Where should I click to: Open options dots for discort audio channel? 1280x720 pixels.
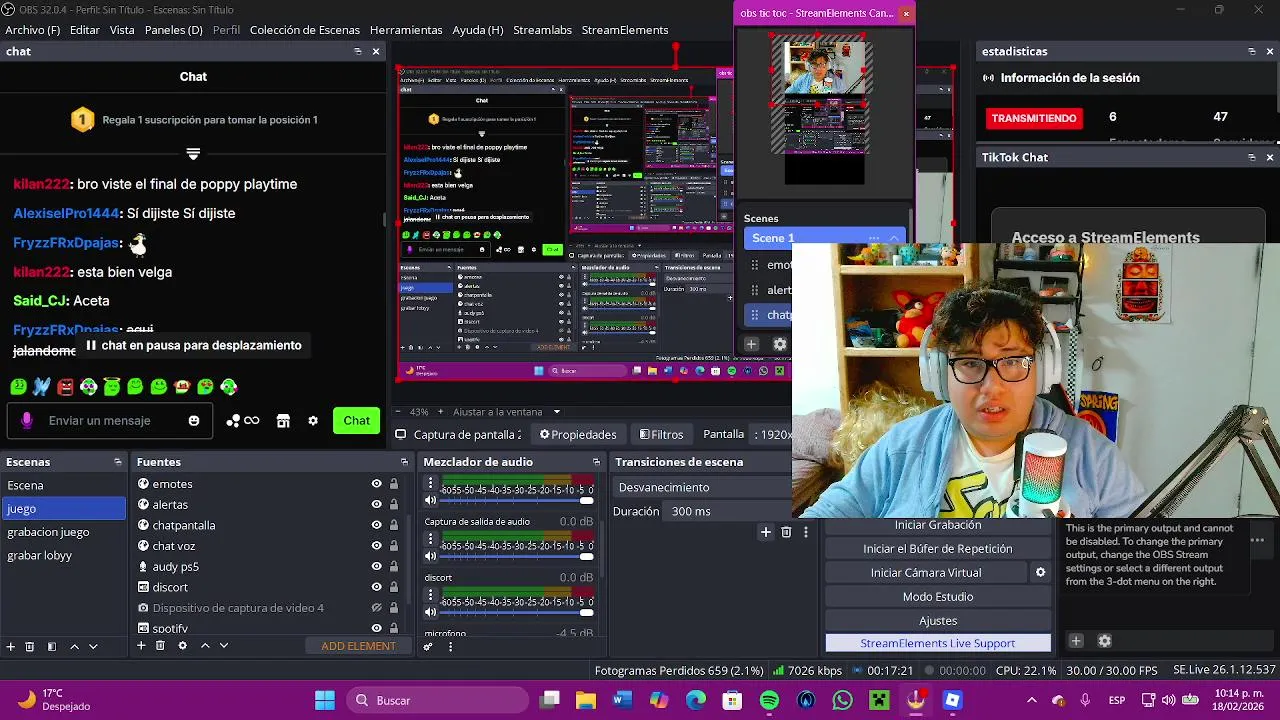pyautogui.click(x=431, y=595)
